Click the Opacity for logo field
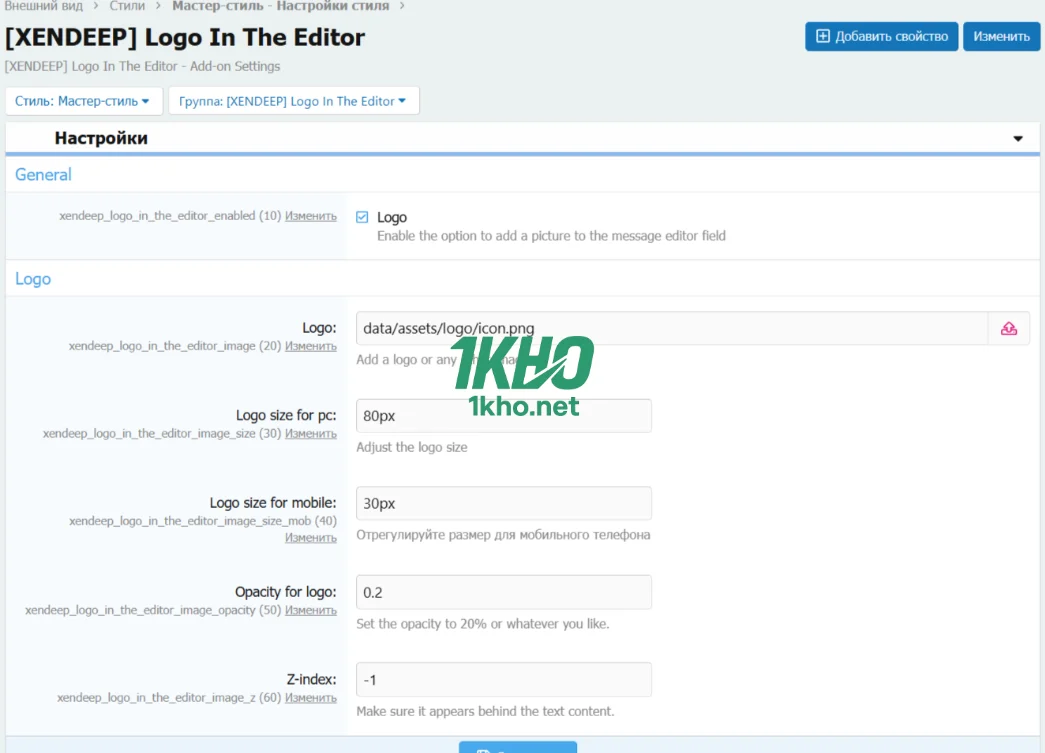 click(503, 592)
